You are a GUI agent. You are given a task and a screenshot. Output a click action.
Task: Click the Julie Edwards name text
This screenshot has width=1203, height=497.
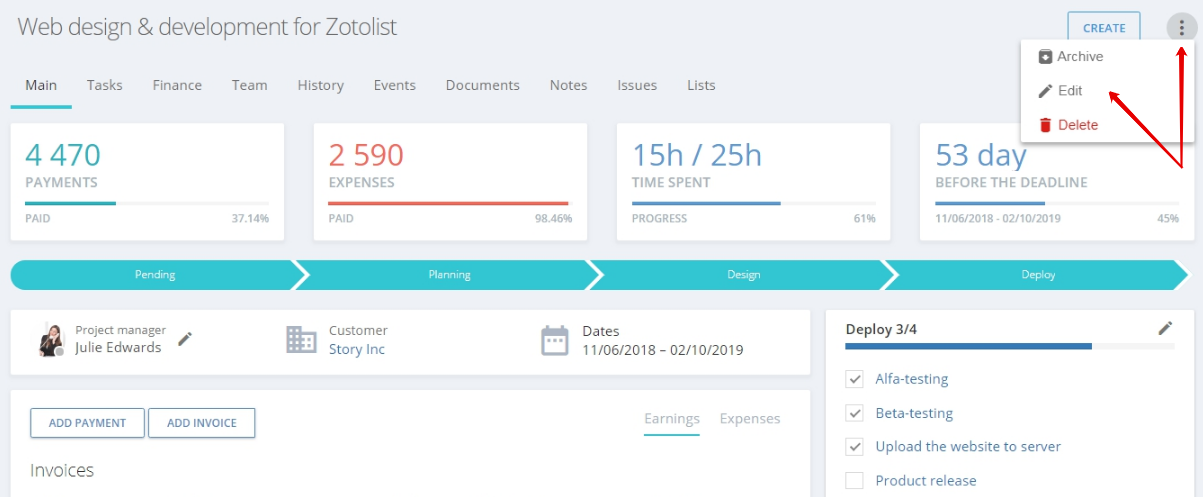point(118,348)
